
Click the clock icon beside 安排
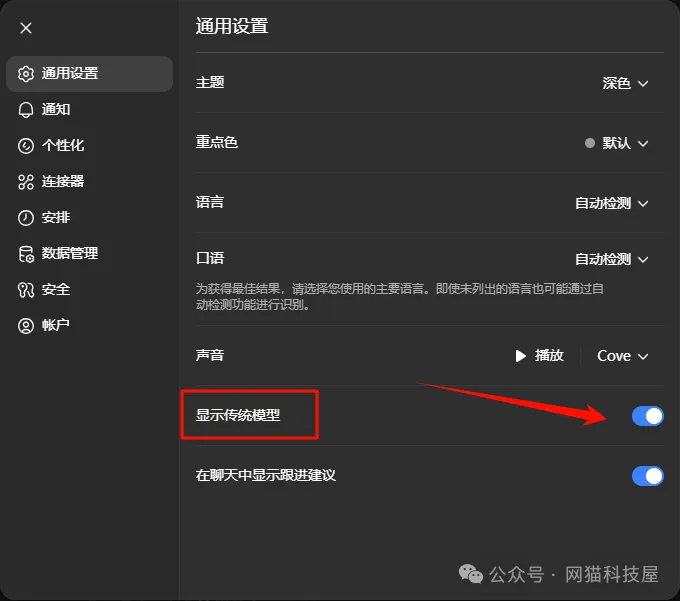click(x=26, y=218)
